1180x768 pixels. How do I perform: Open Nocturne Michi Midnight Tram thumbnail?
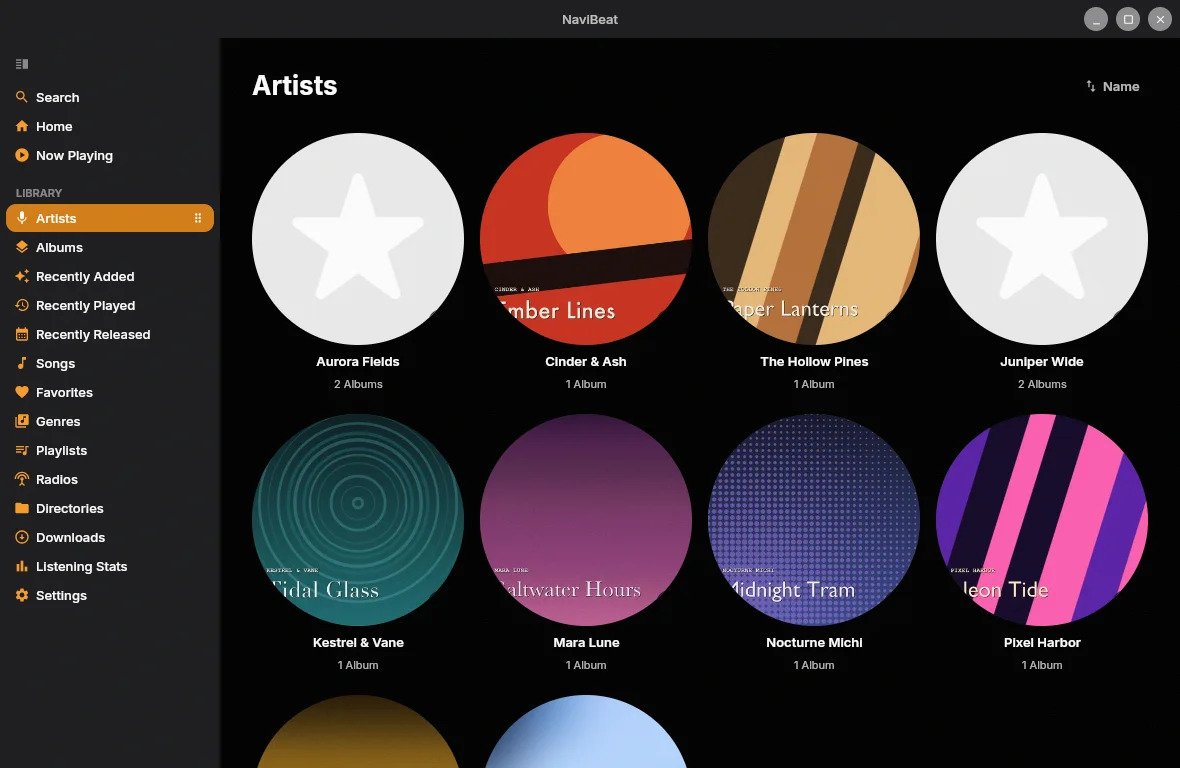(814, 520)
